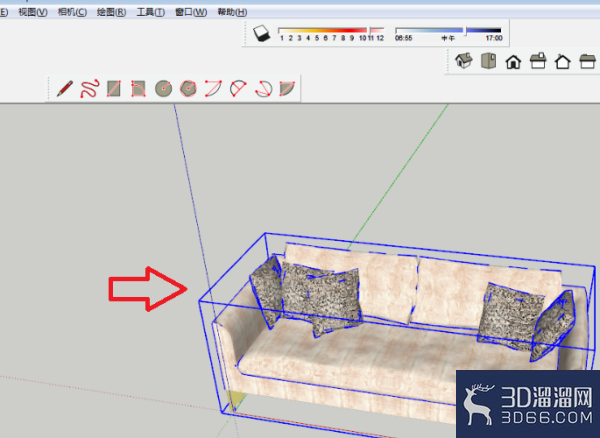The image size is (600, 438).
Task: Open the 工具(T) menu
Action: coord(151,12)
